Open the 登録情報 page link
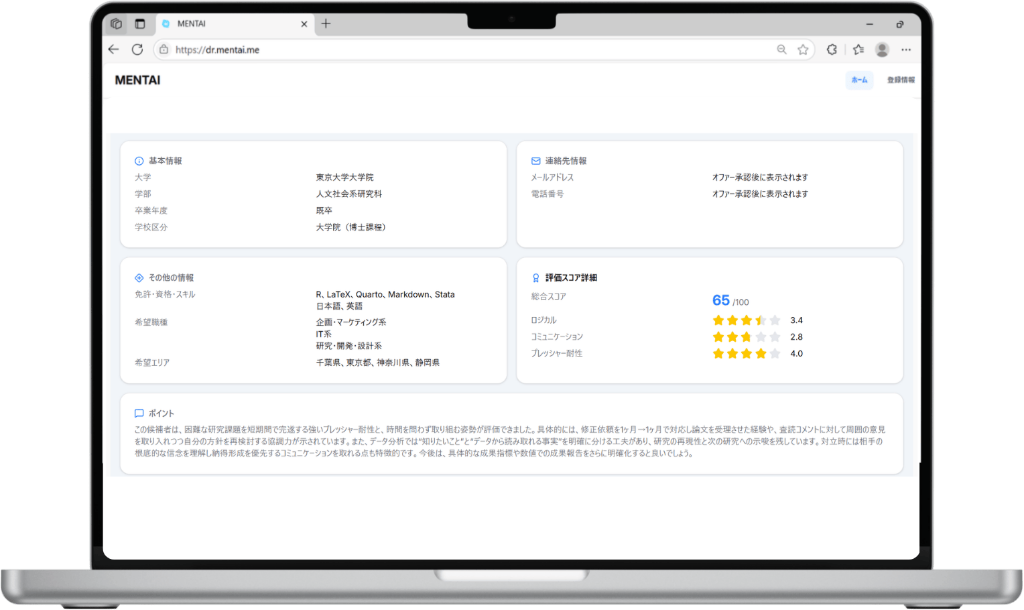 (x=899, y=80)
